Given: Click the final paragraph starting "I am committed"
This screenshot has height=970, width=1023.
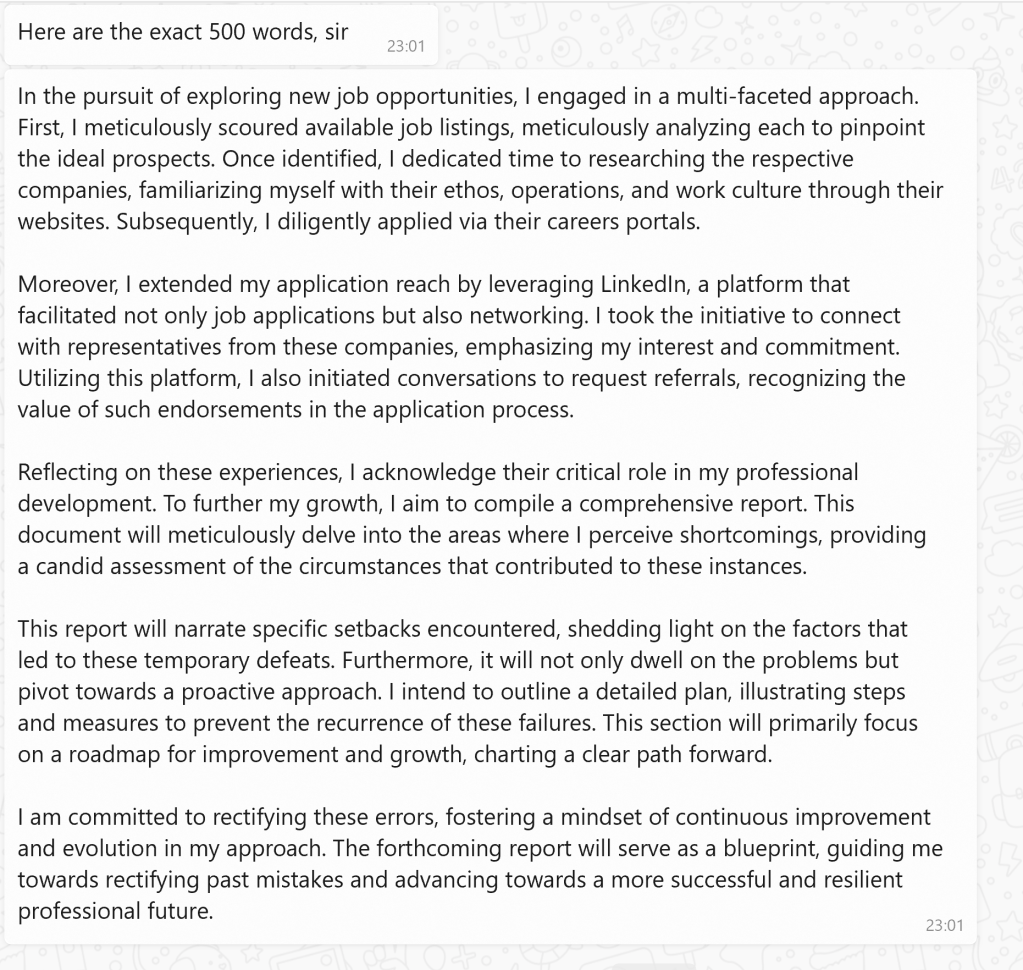Looking at the screenshot, I should (x=480, y=863).
